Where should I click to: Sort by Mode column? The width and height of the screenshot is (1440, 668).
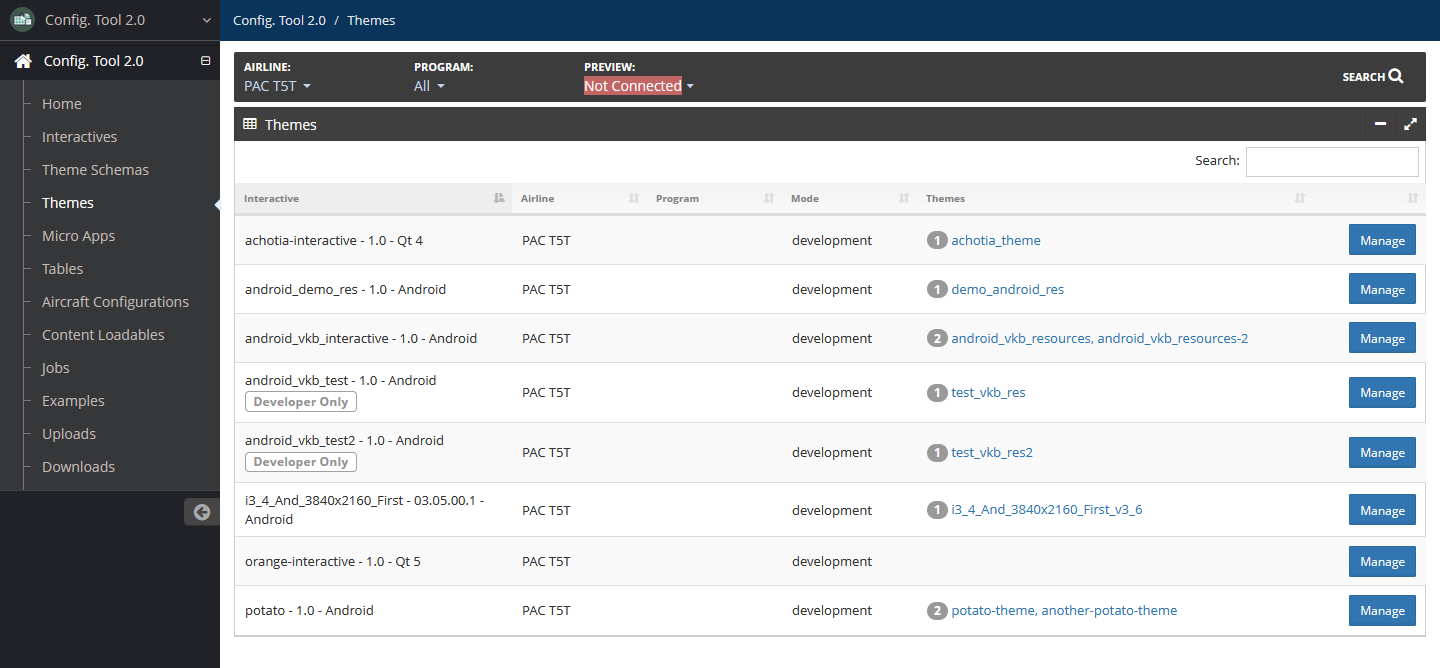click(849, 198)
